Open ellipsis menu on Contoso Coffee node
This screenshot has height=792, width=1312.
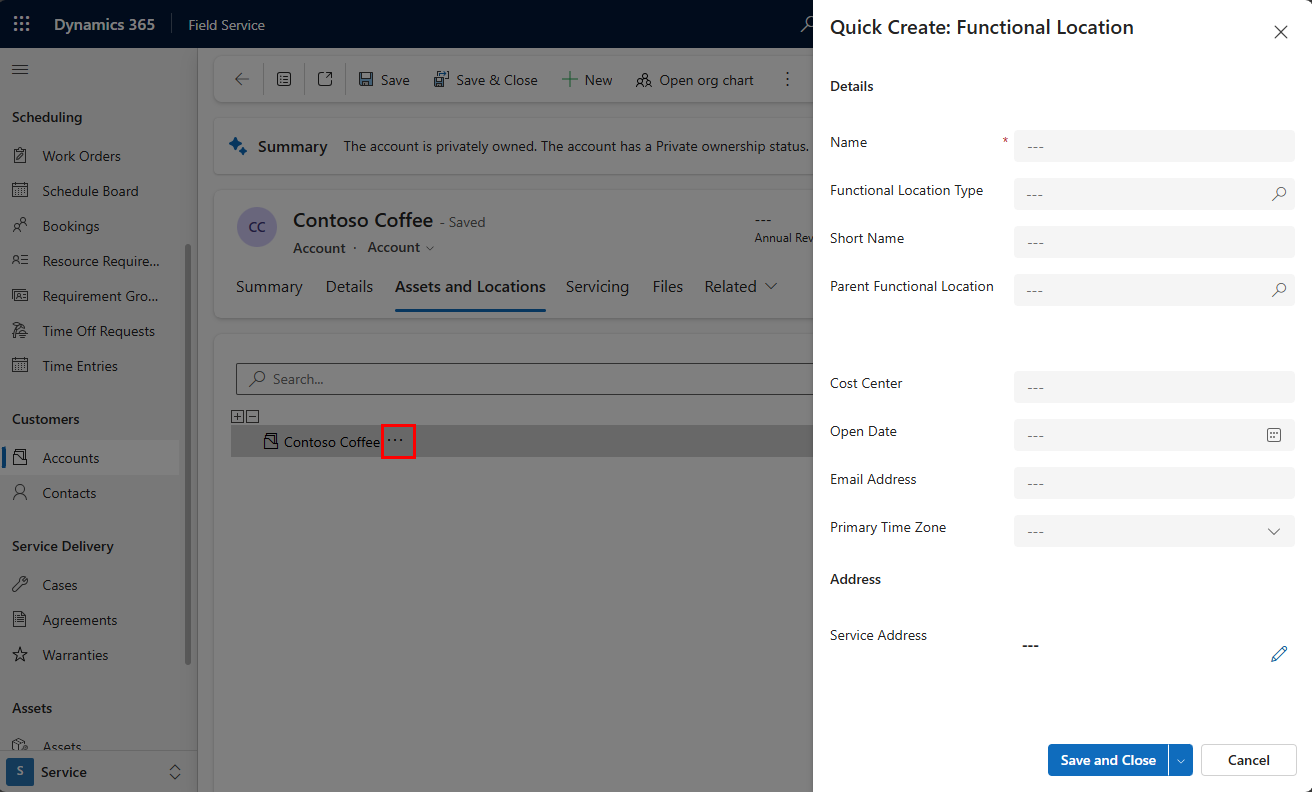pyautogui.click(x=397, y=441)
